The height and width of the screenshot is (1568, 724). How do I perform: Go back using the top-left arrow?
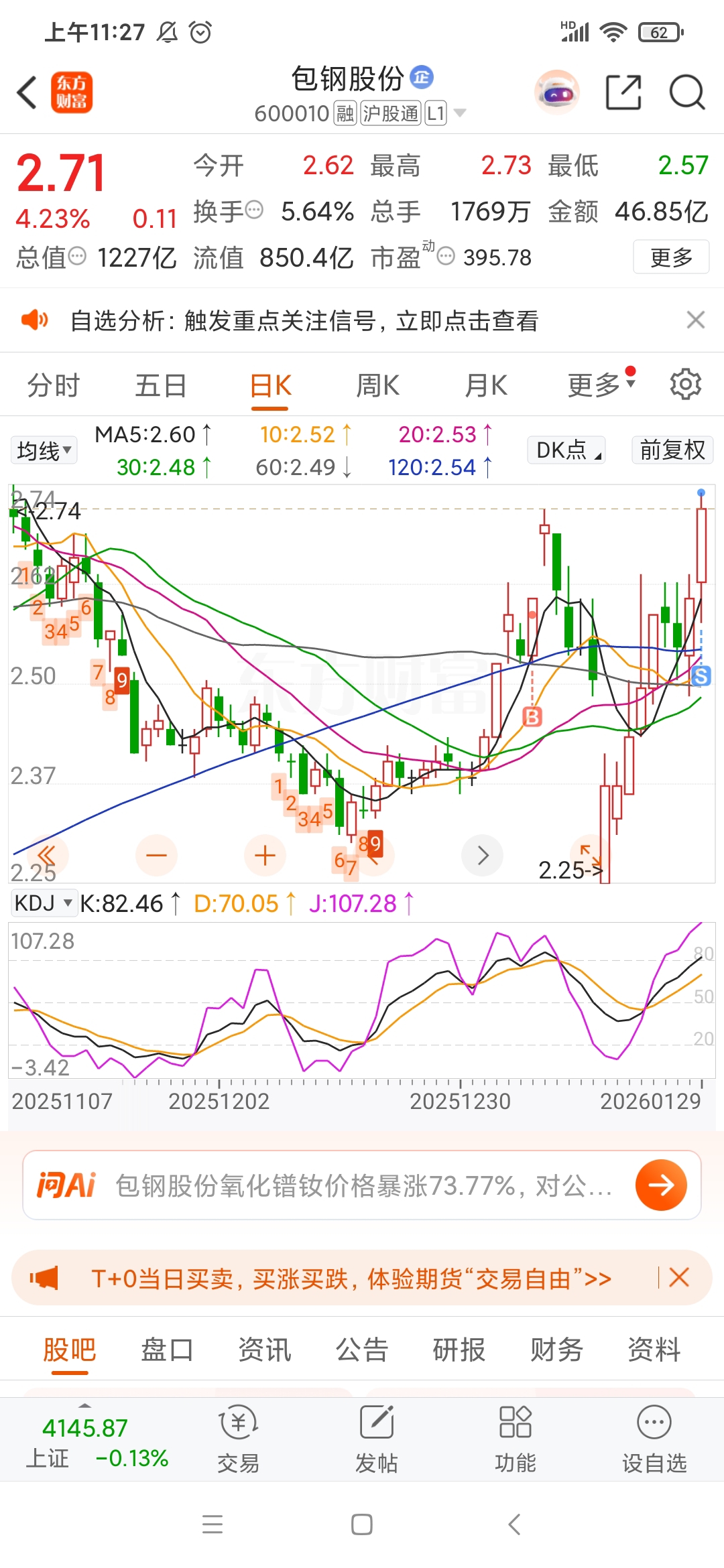click(27, 92)
